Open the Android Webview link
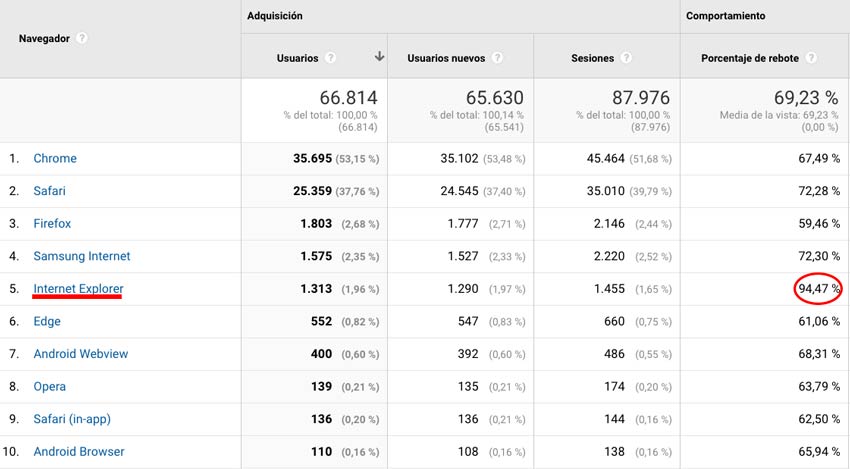This screenshot has width=850, height=469. tap(81, 354)
